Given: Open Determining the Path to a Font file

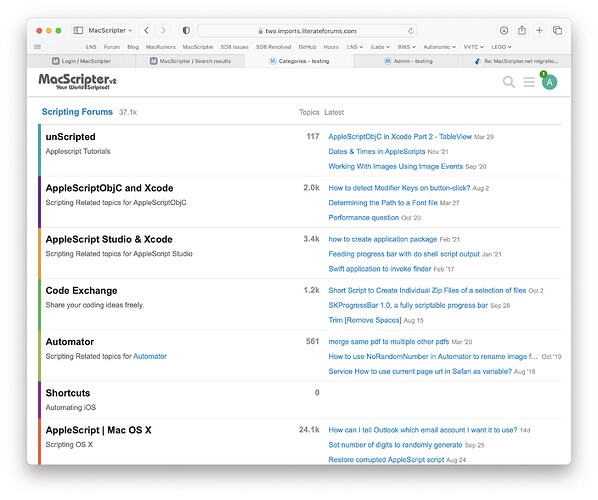Looking at the screenshot, I should tap(383, 203).
